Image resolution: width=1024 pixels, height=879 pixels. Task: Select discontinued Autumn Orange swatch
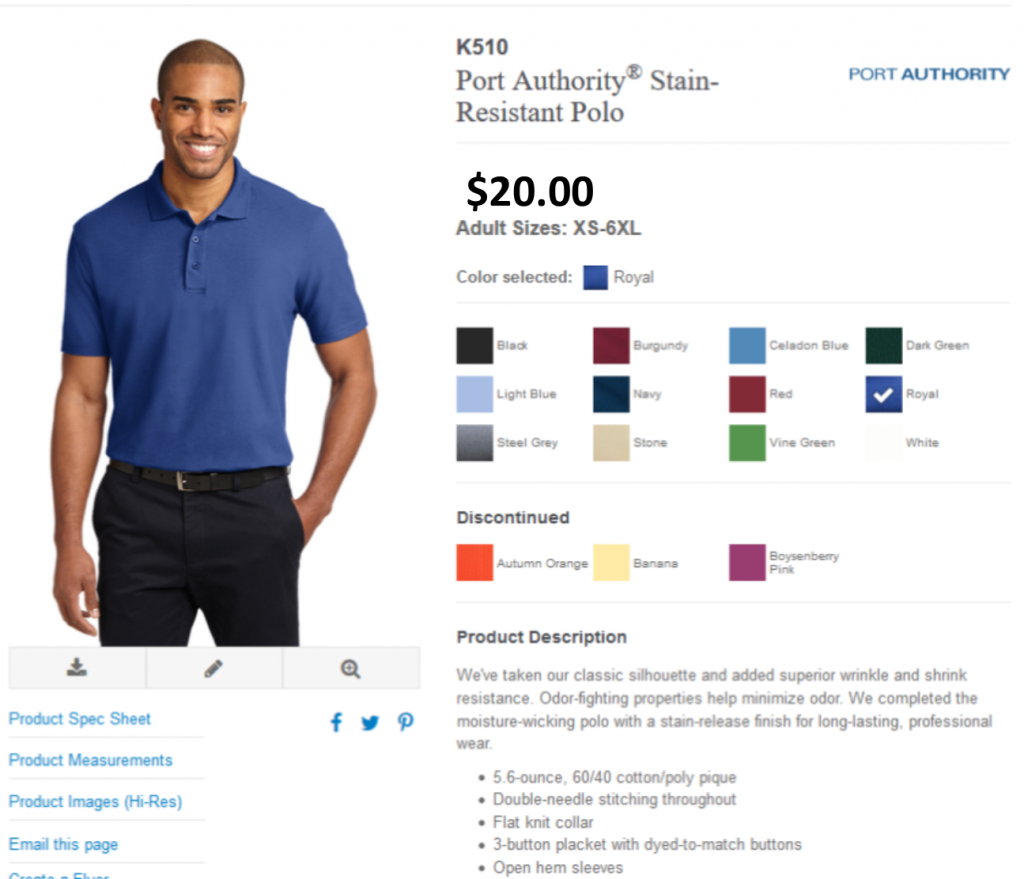475,562
